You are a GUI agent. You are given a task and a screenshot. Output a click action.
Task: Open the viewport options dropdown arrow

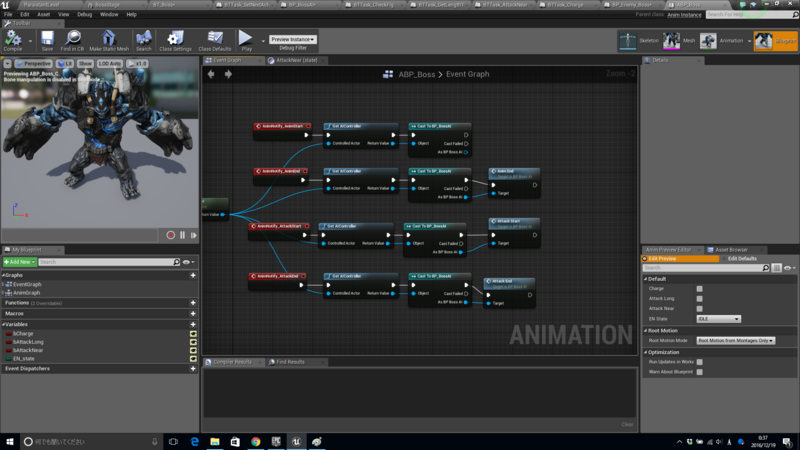coord(8,64)
